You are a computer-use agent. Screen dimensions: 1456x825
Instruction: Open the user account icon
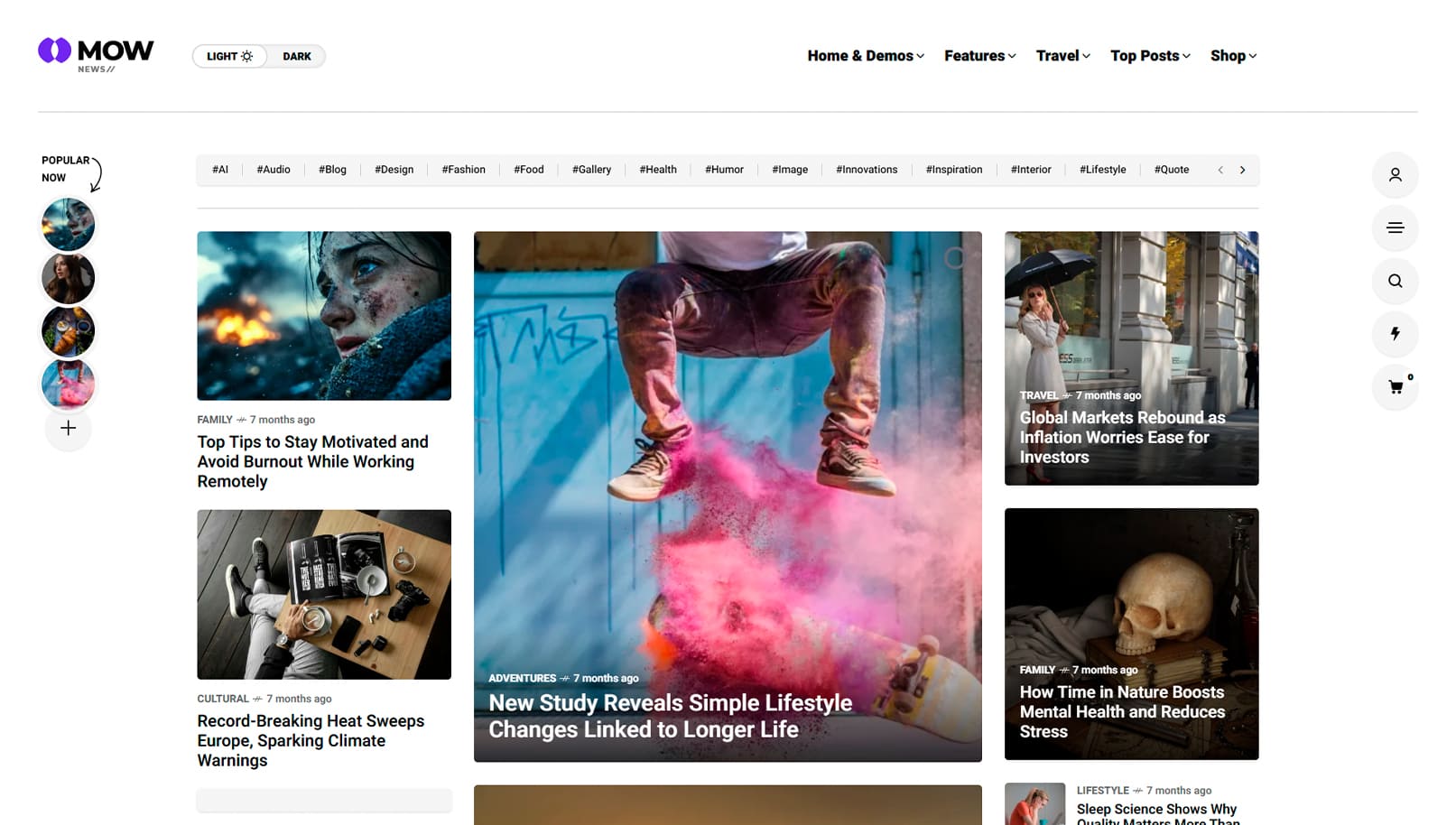(1395, 175)
